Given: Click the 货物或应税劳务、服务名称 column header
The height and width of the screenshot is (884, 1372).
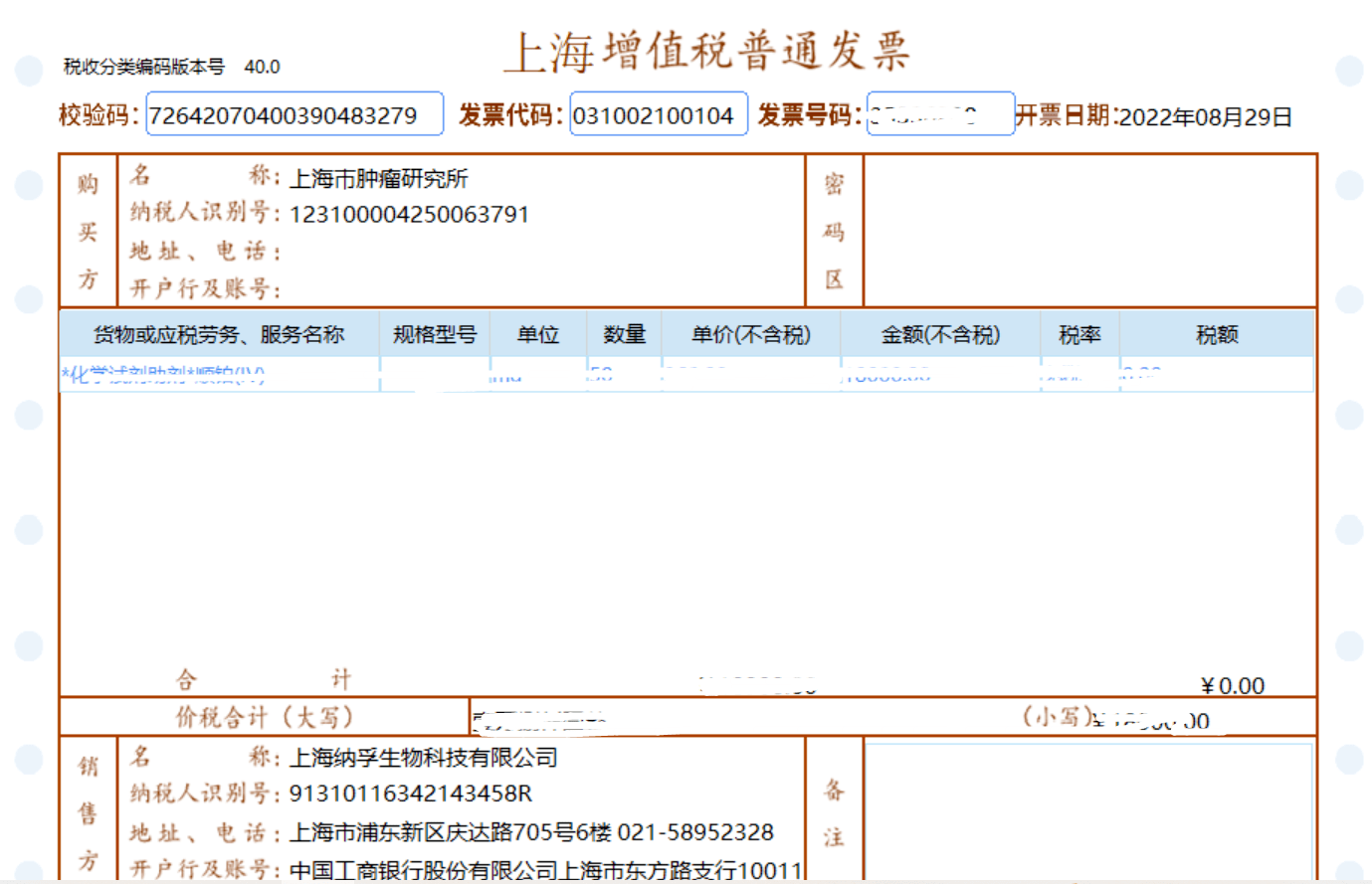Looking at the screenshot, I should (x=219, y=335).
